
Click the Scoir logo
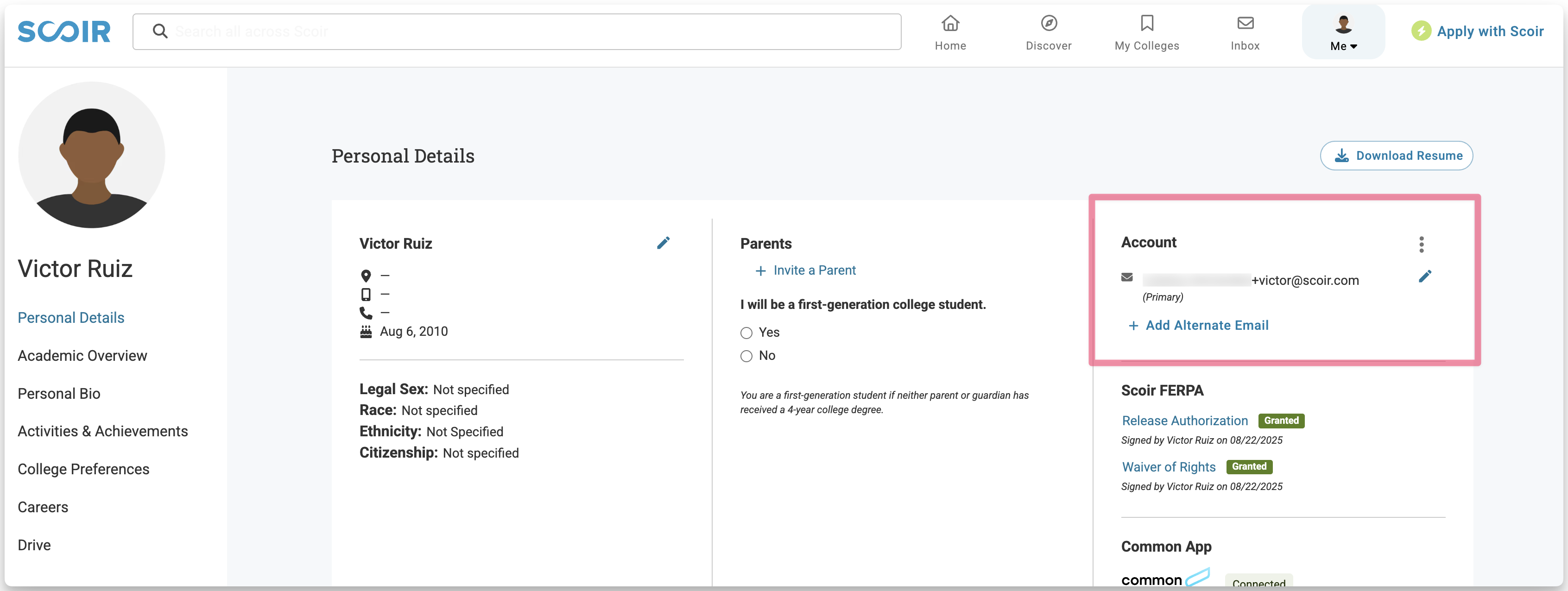click(x=64, y=31)
